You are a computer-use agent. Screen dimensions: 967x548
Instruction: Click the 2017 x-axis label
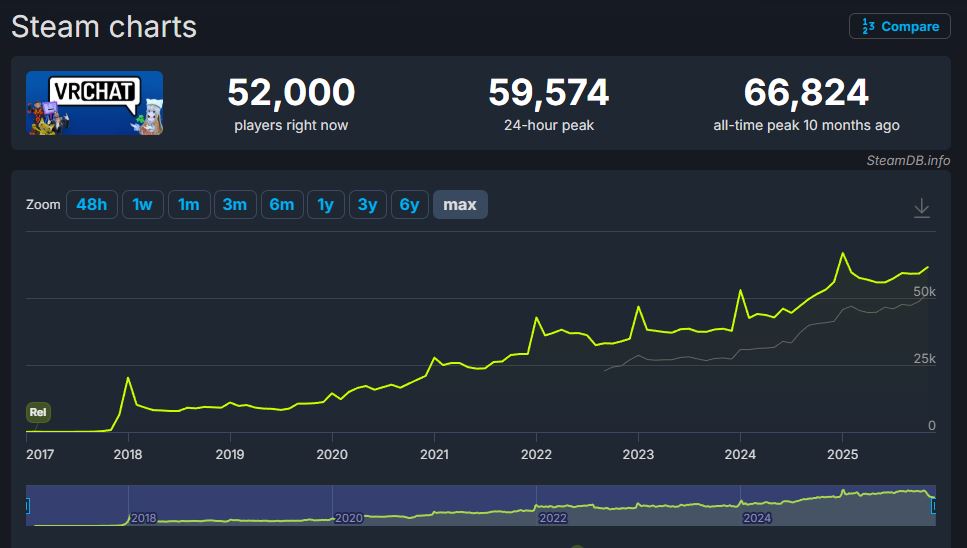40,454
